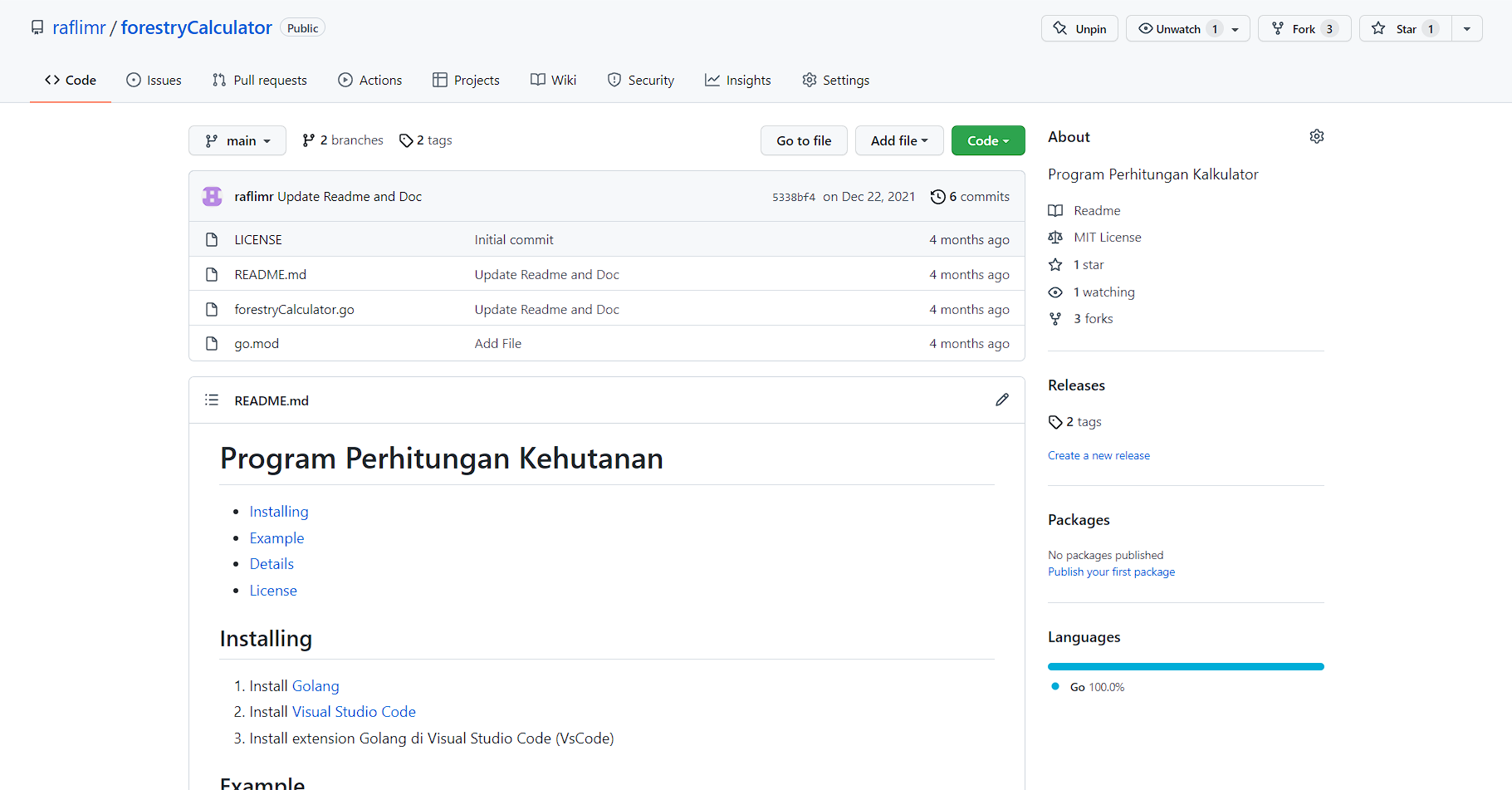This screenshot has width=1512, height=790.
Task: Open the Initial commit message link
Action: tap(514, 239)
